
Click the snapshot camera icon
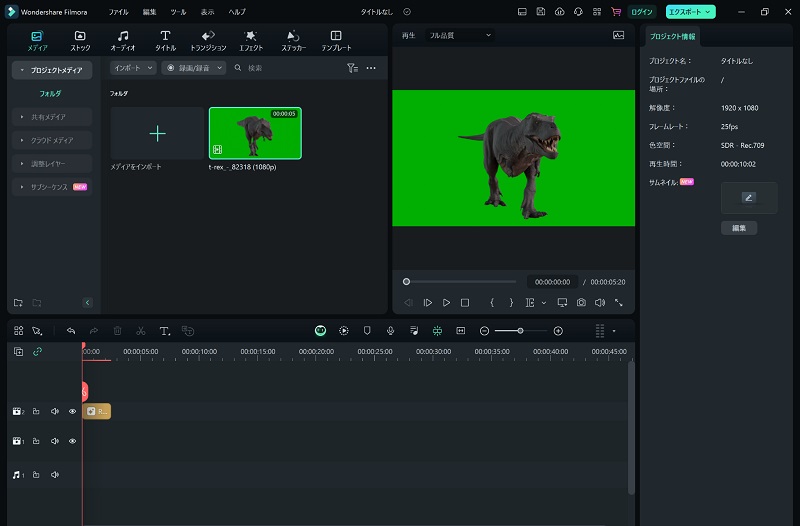581,303
